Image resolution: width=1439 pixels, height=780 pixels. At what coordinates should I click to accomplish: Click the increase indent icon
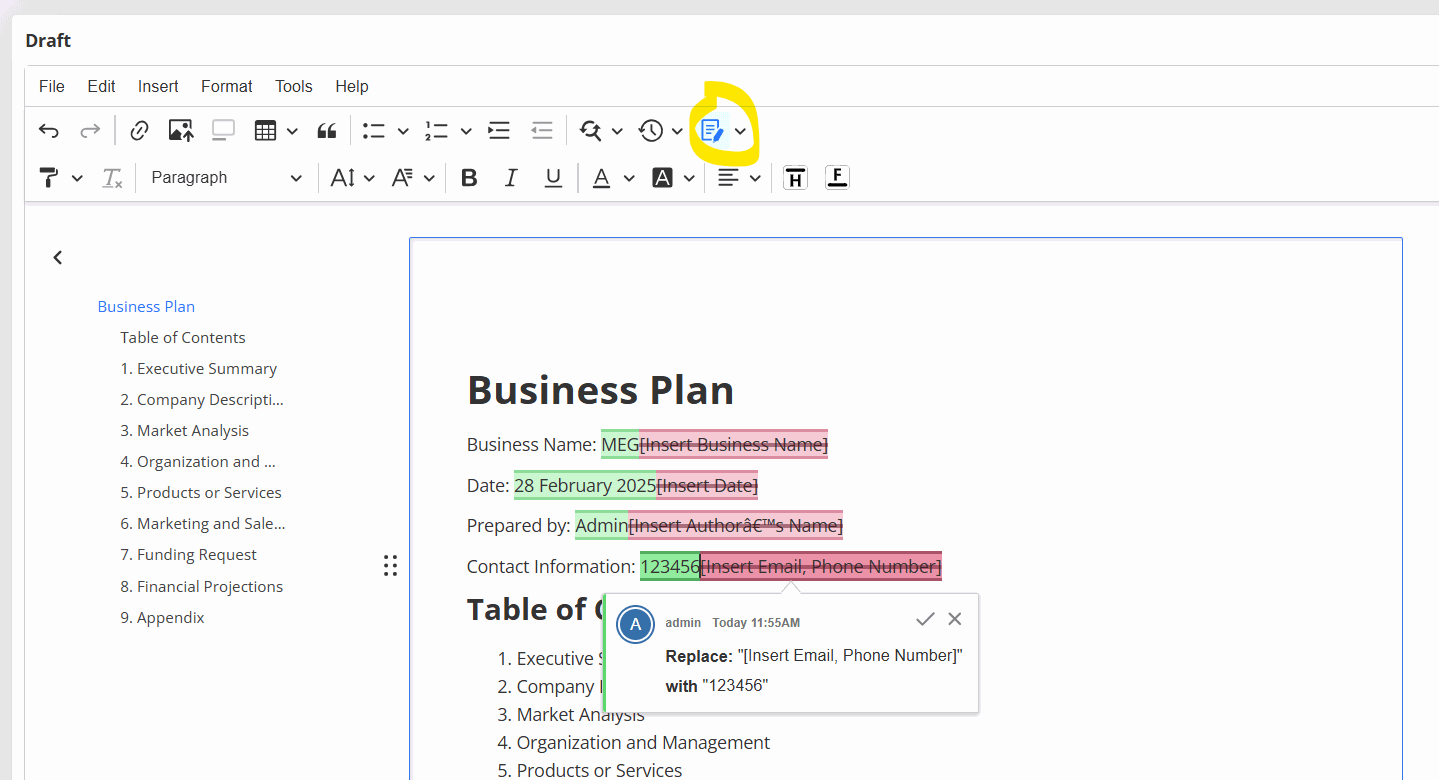498,130
